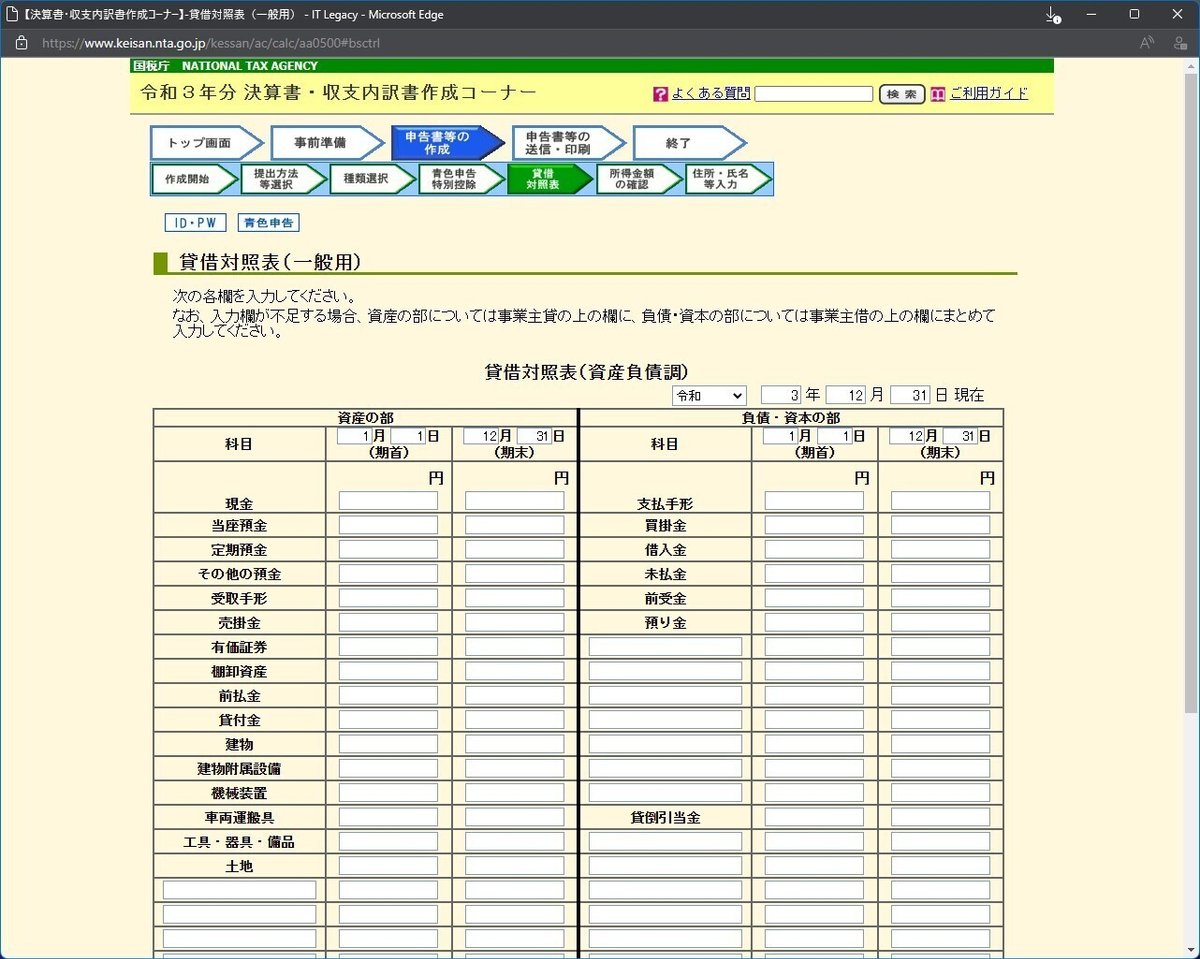Go to 所得金額の確認 sub-step
Image resolution: width=1200 pixels, height=959 pixels.
(639, 179)
